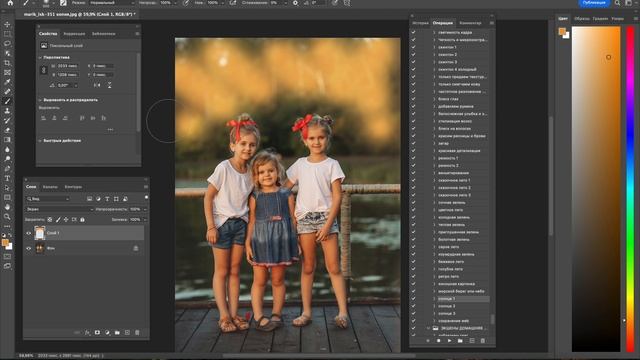Lock all for the layer

tap(82, 220)
